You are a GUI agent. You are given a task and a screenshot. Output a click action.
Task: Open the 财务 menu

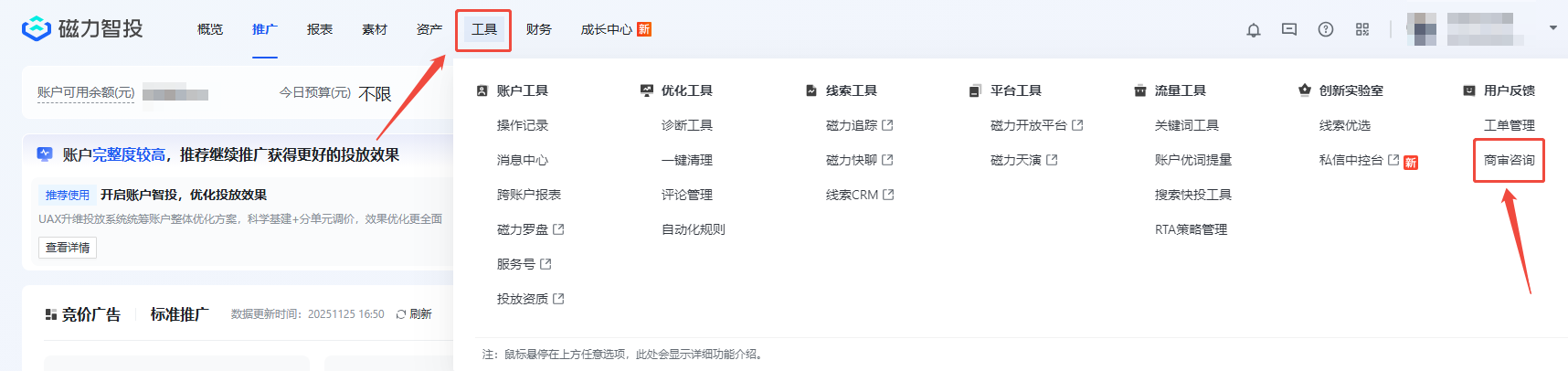click(x=539, y=29)
